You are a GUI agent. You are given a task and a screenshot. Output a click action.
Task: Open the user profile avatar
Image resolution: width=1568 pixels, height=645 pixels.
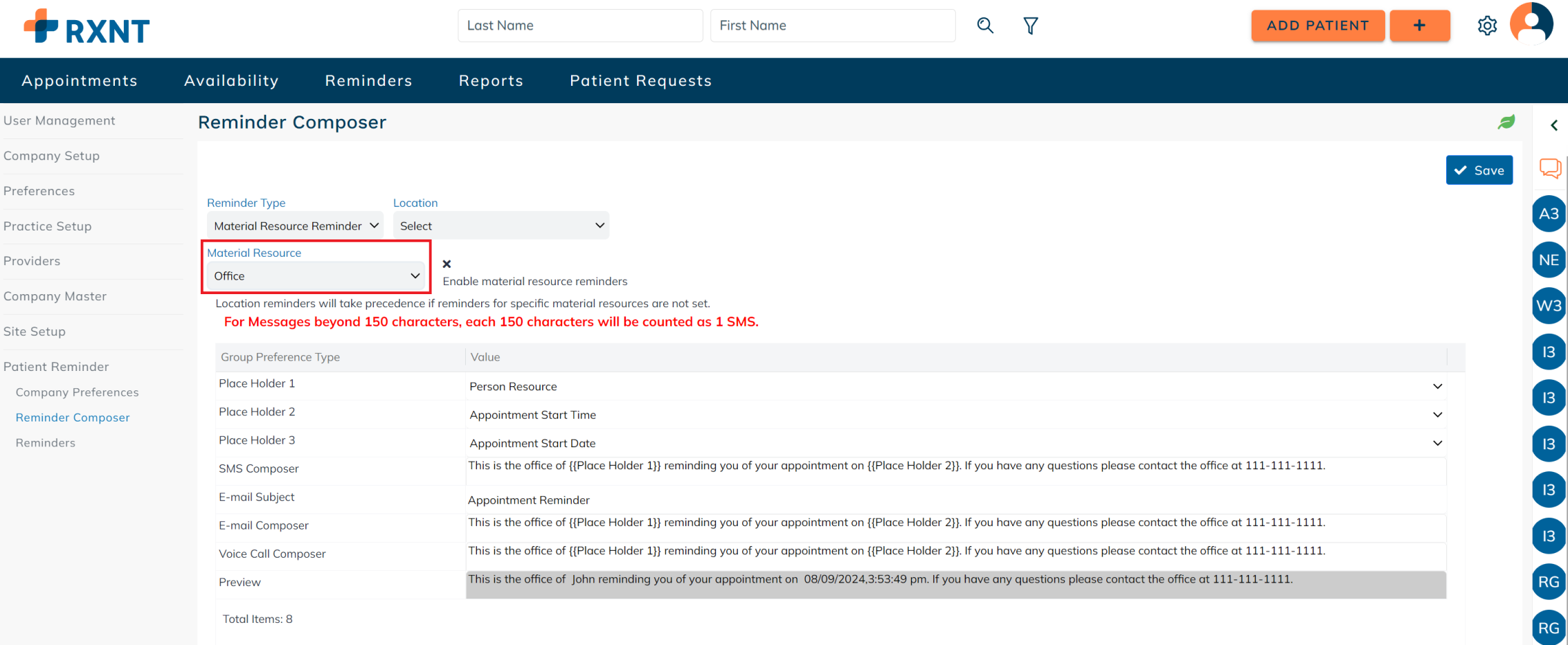click(x=1531, y=24)
